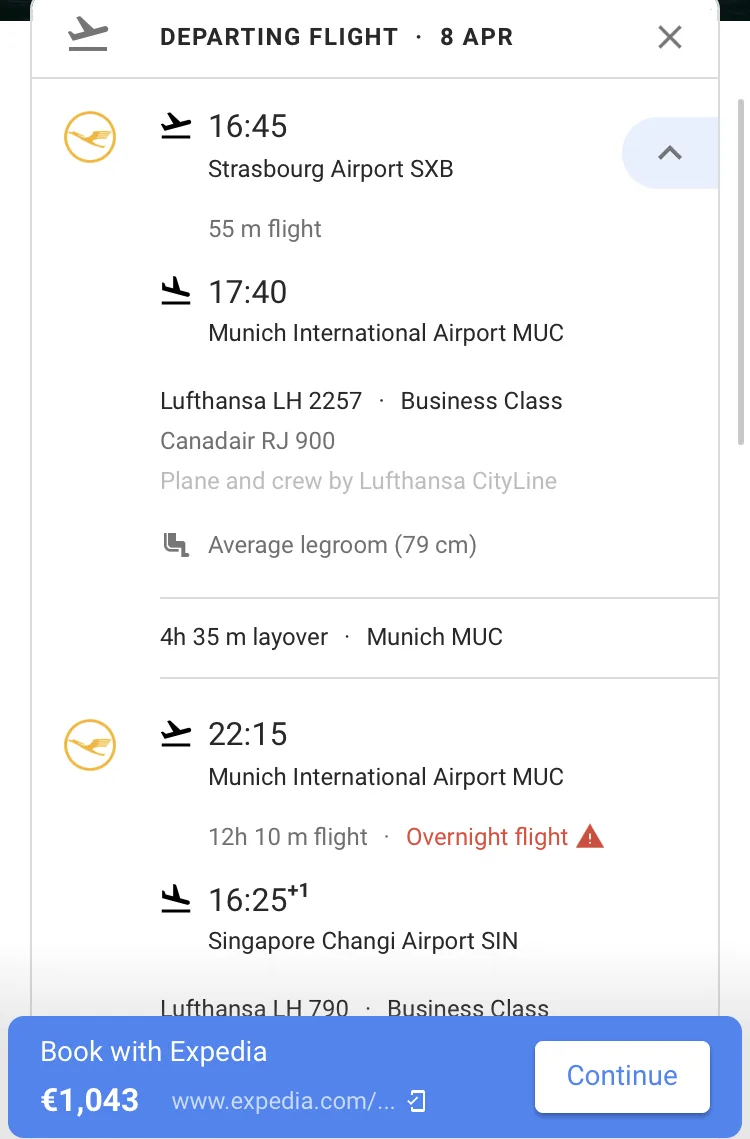This screenshot has height=1139, width=750.
Task: Click the €1,043 price in booking bar
Action: (89, 1101)
